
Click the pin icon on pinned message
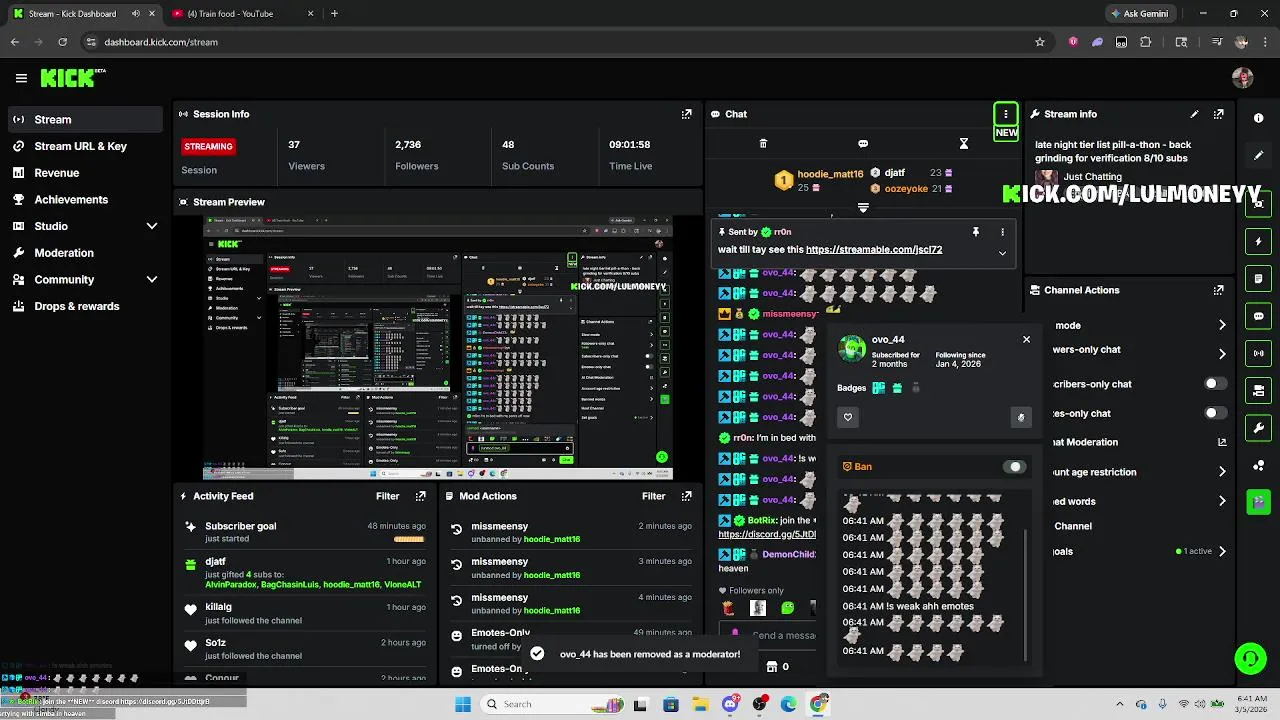(975, 232)
